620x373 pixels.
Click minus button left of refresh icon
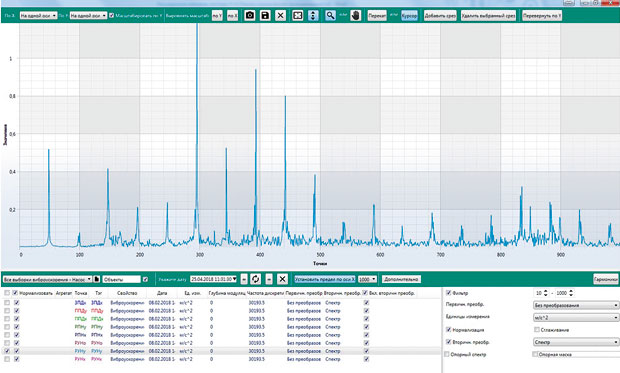(x=244, y=279)
